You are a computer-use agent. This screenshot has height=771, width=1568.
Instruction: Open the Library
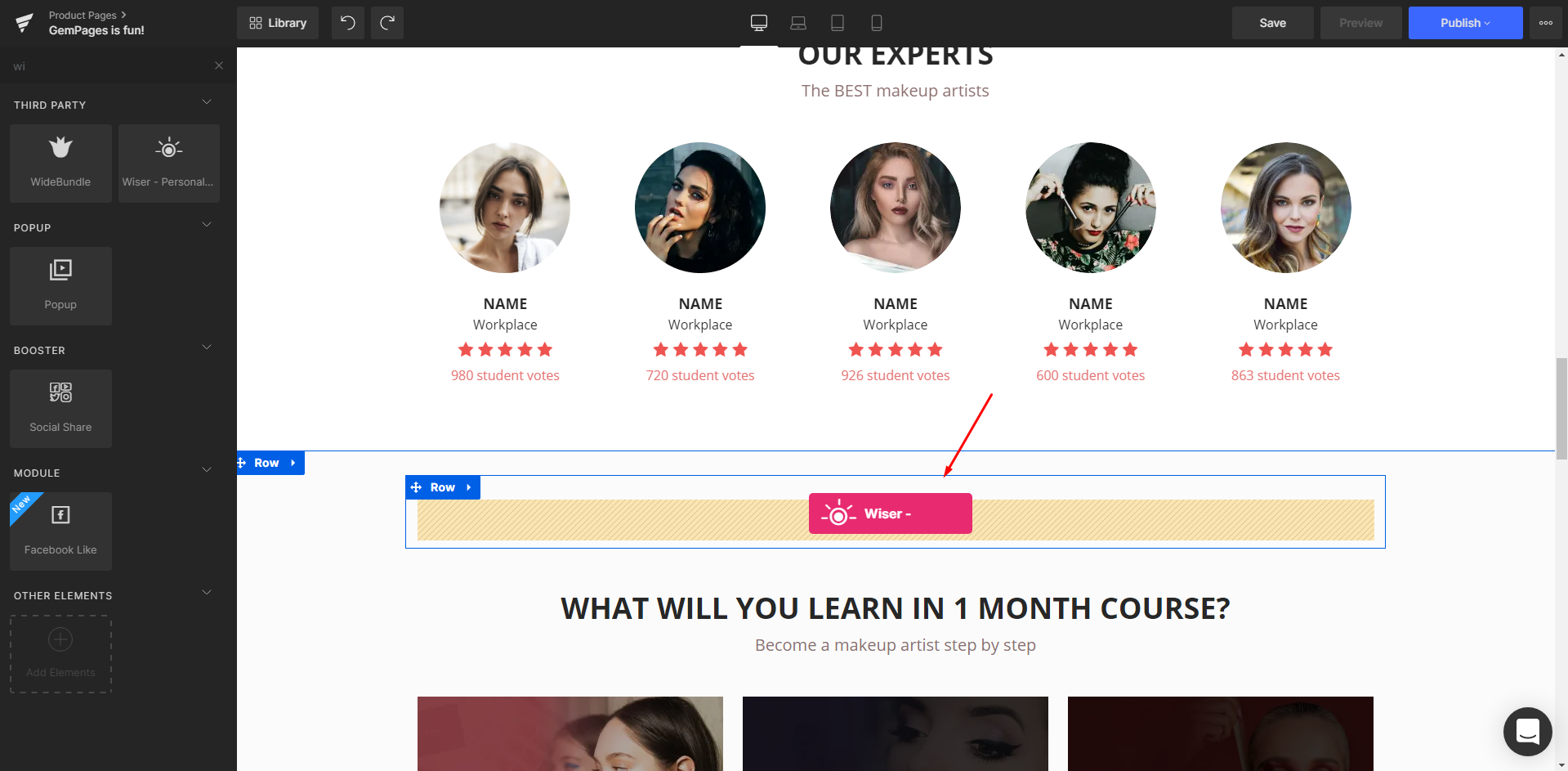tap(278, 23)
